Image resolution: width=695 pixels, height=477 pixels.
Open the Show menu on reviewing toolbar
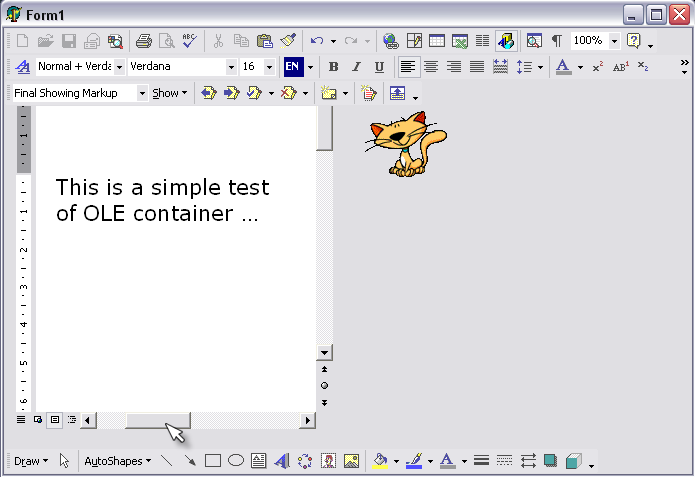(x=167, y=93)
